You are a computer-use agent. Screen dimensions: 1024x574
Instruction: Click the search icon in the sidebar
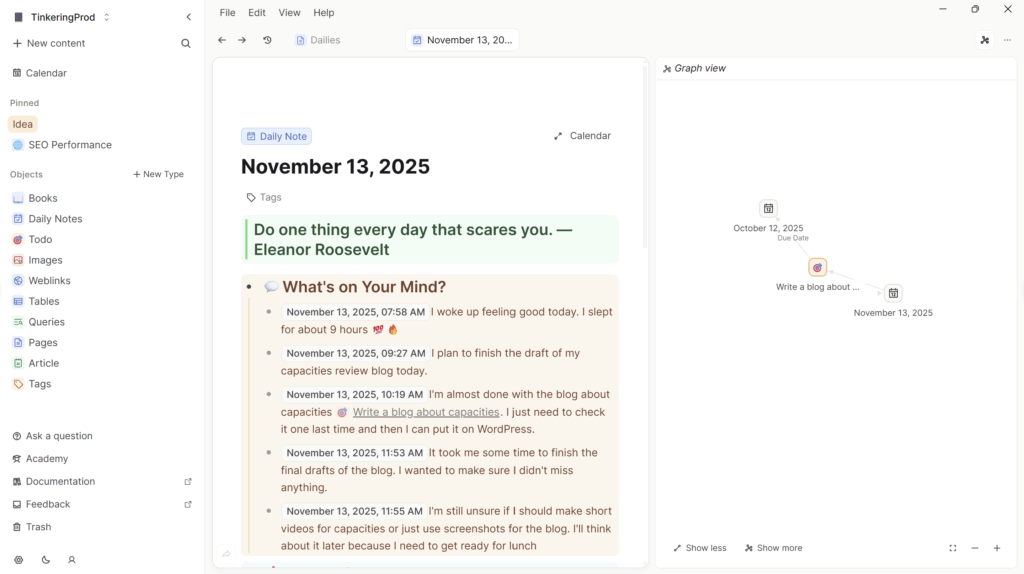click(x=186, y=44)
